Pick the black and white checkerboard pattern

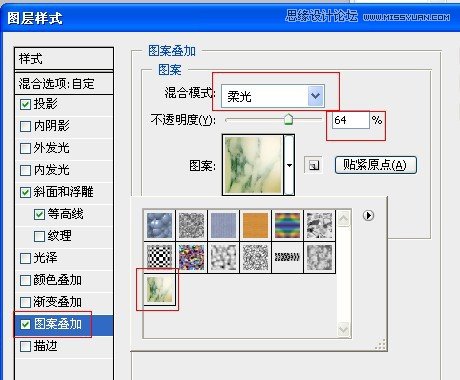159,257
